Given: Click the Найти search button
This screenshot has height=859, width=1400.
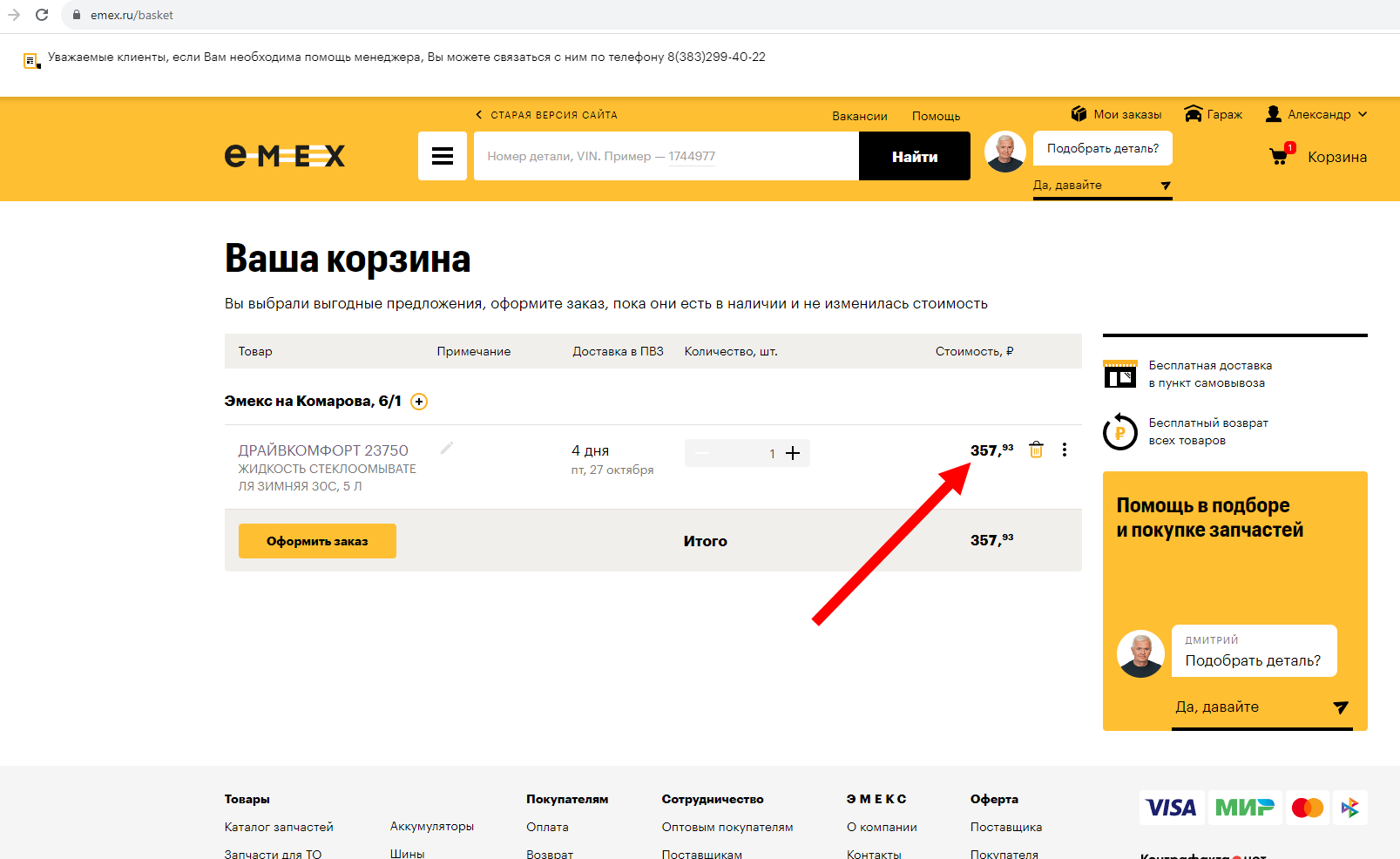Looking at the screenshot, I should (x=915, y=156).
